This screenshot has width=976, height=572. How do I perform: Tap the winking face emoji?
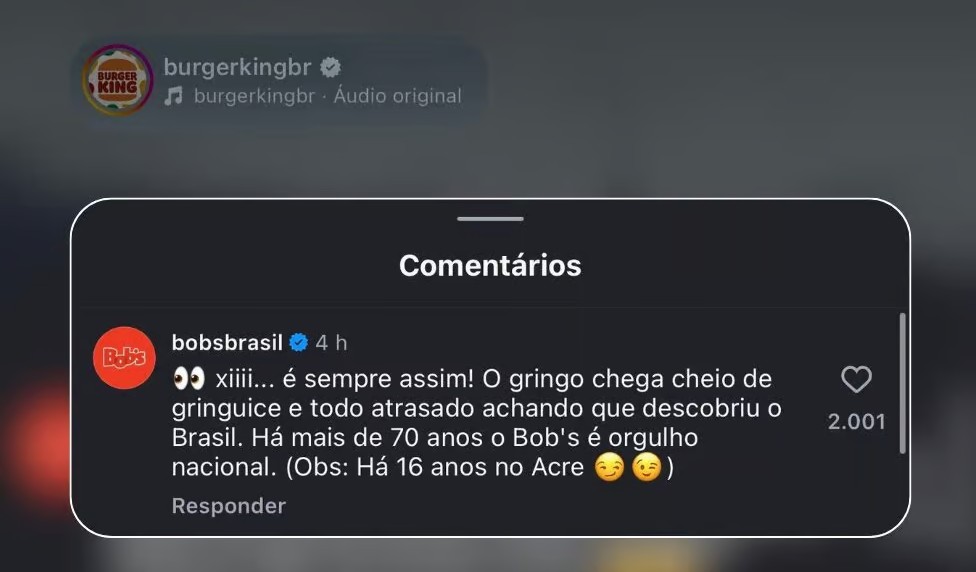coord(647,467)
